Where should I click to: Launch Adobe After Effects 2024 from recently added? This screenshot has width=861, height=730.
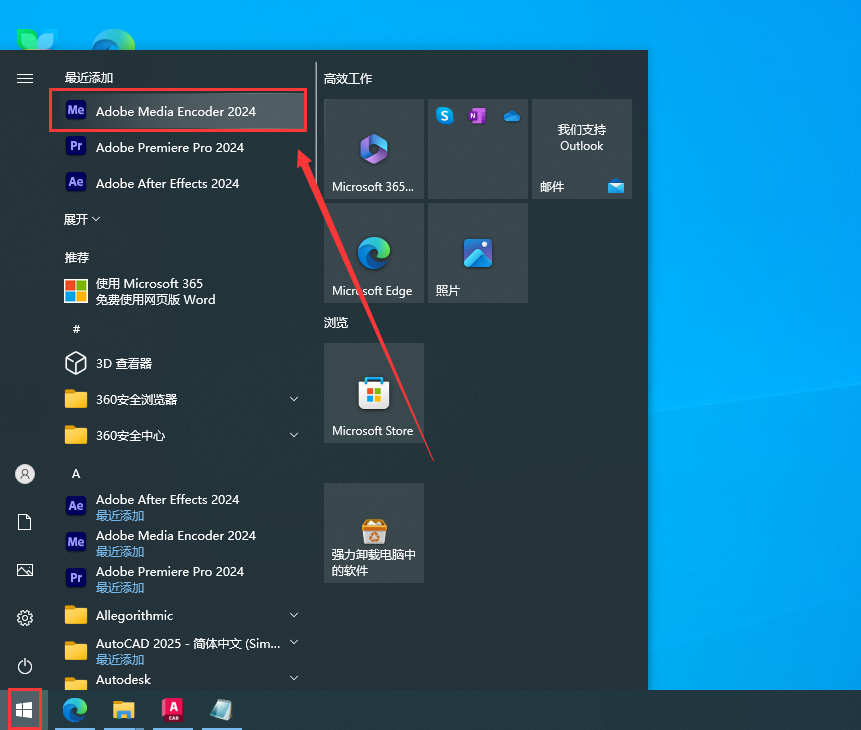(178, 183)
